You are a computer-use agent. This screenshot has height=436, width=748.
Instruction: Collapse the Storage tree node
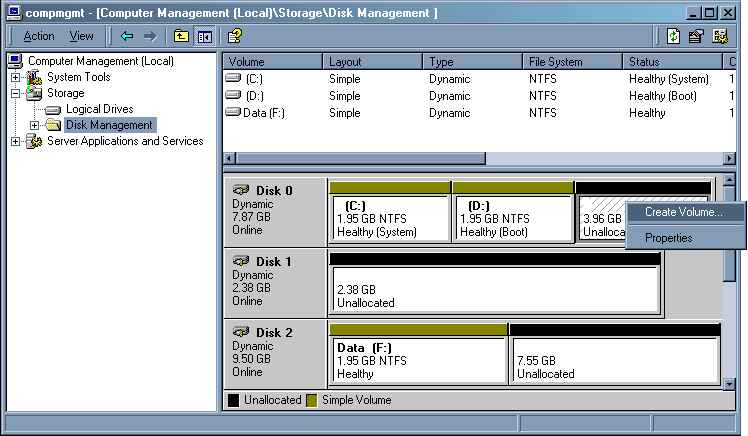tap(15, 93)
